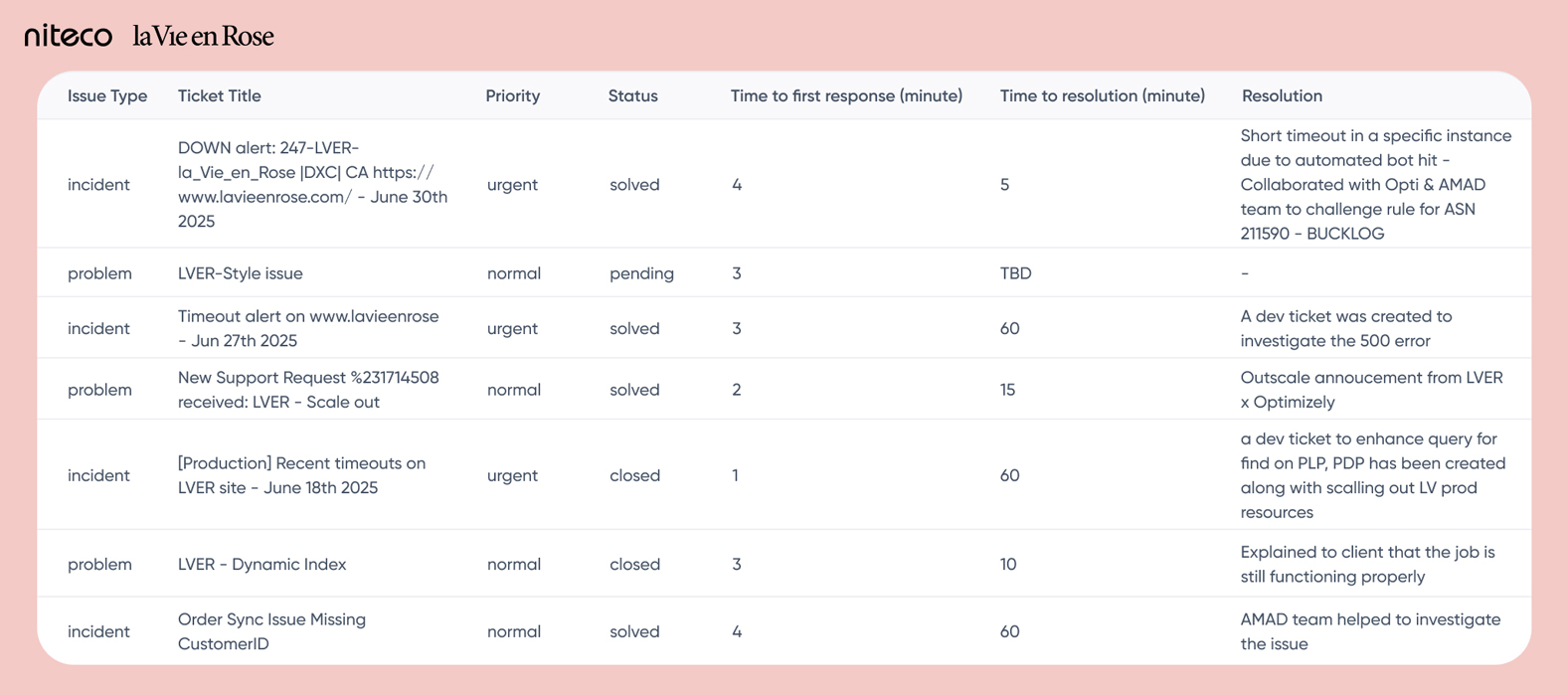Click the pending status of LVER-Style issue

click(641, 272)
